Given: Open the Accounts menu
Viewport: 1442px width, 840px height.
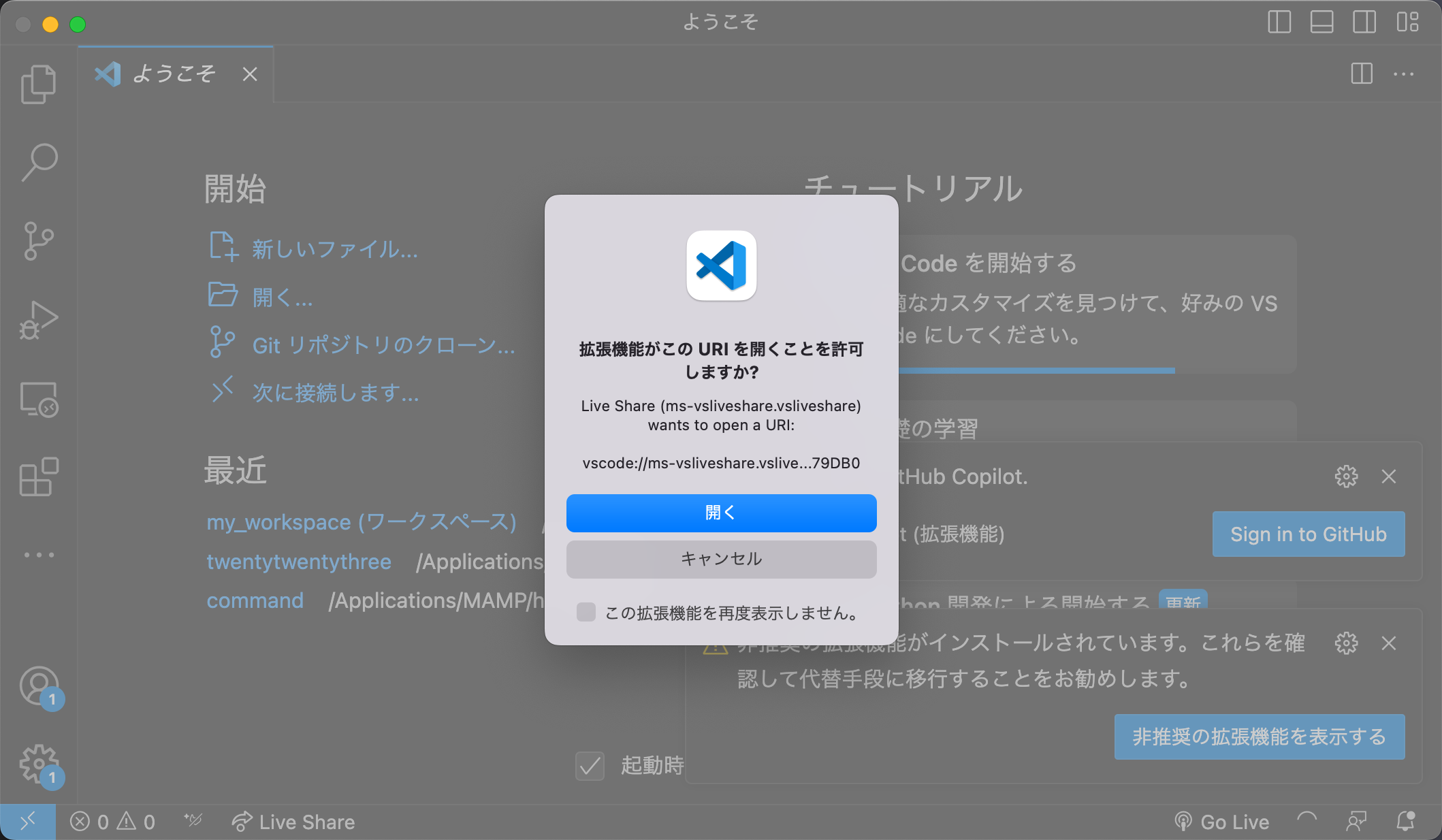Looking at the screenshot, I should 39,686.
